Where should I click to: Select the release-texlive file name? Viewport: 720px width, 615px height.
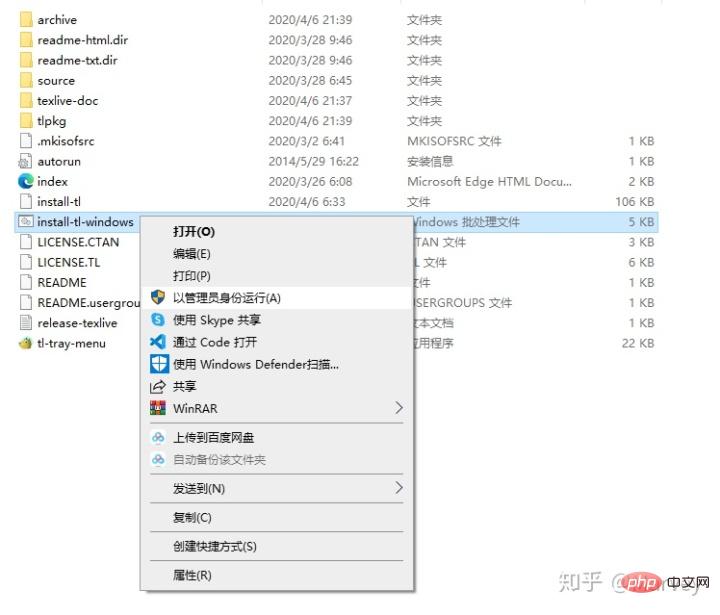tap(77, 323)
